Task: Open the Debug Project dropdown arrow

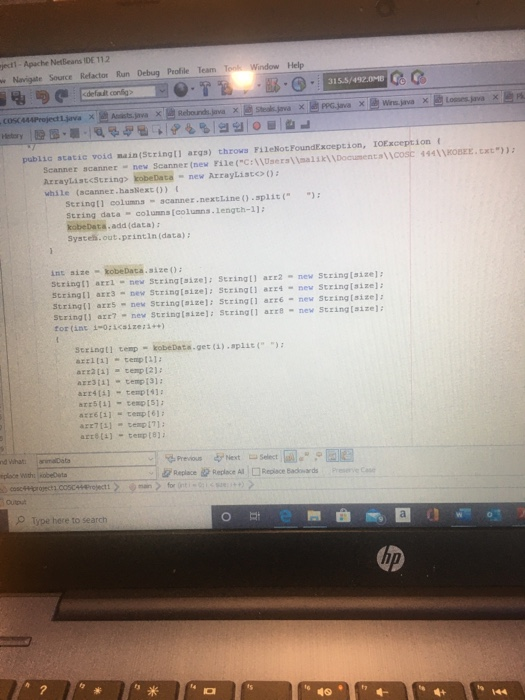Action: 285,85
